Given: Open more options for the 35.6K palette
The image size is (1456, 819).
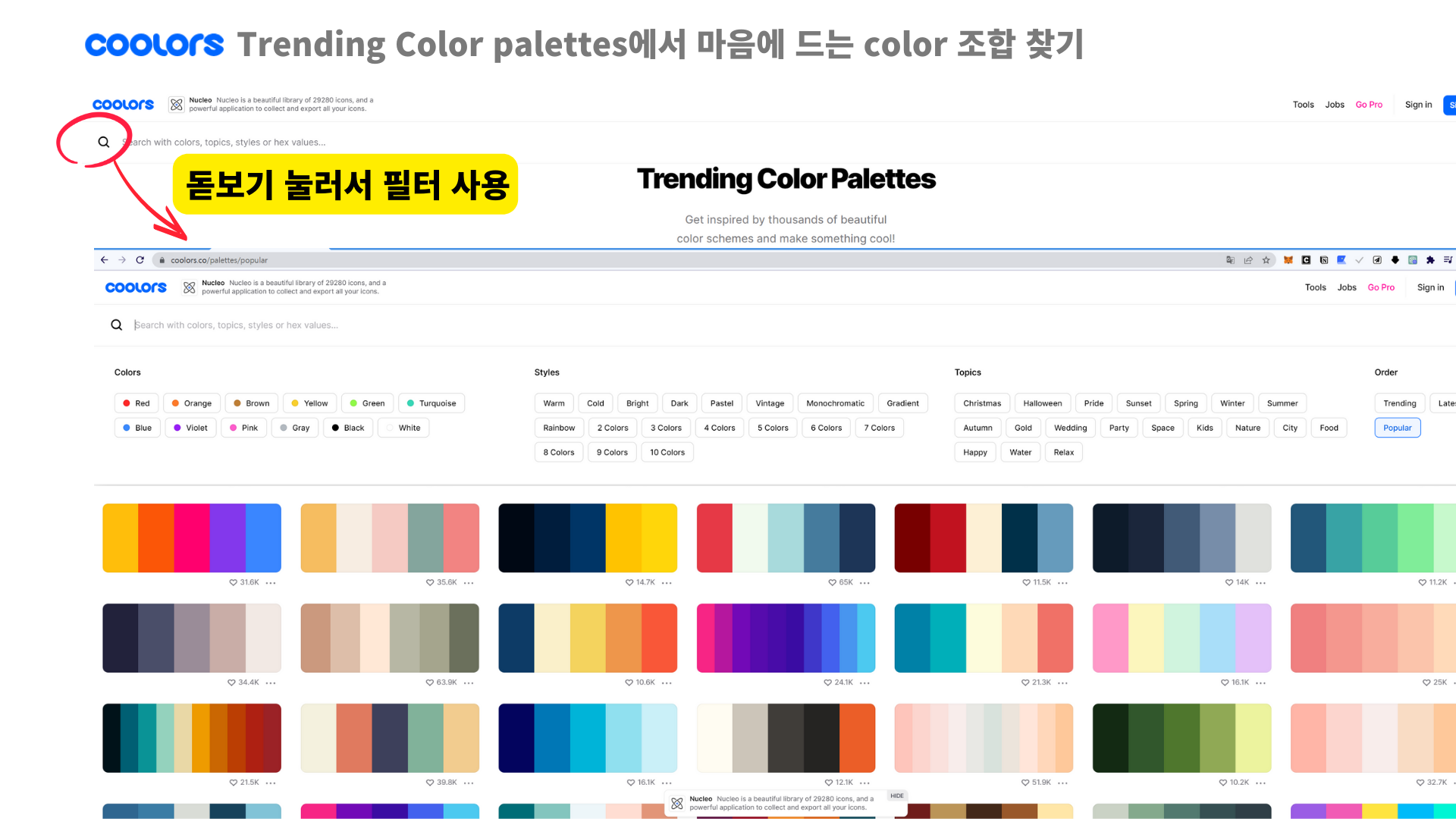Looking at the screenshot, I should coord(469,583).
